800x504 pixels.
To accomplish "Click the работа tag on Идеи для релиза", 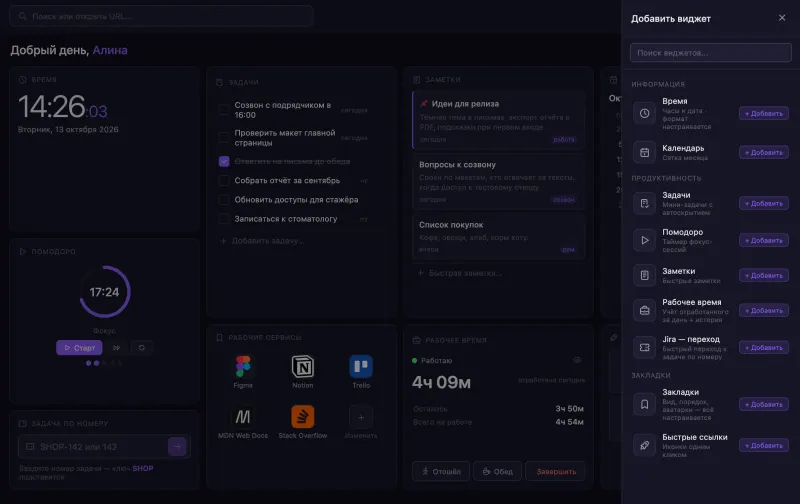I will (x=564, y=139).
